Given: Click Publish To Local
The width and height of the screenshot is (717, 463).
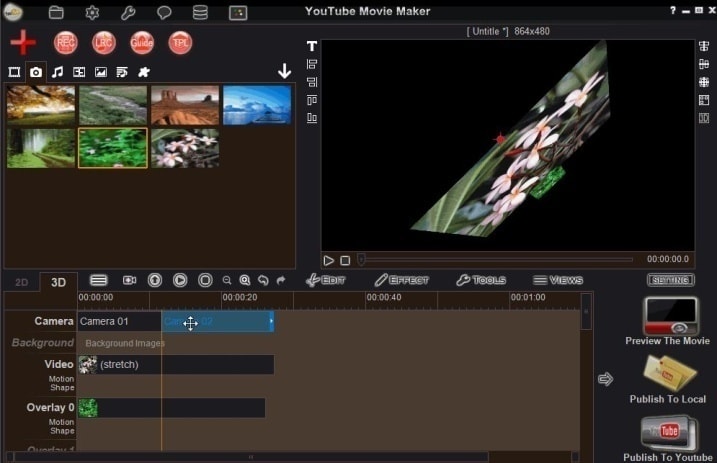Looking at the screenshot, I should click(668, 380).
